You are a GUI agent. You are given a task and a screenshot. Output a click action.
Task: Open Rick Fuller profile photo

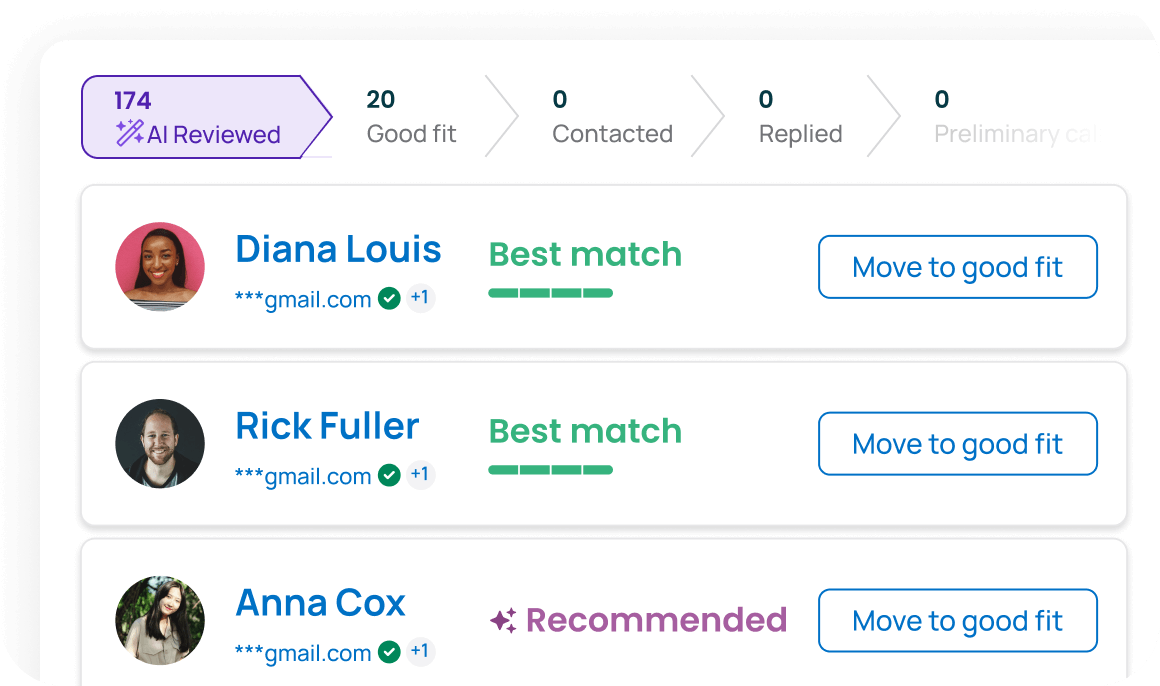click(x=160, y=444)
